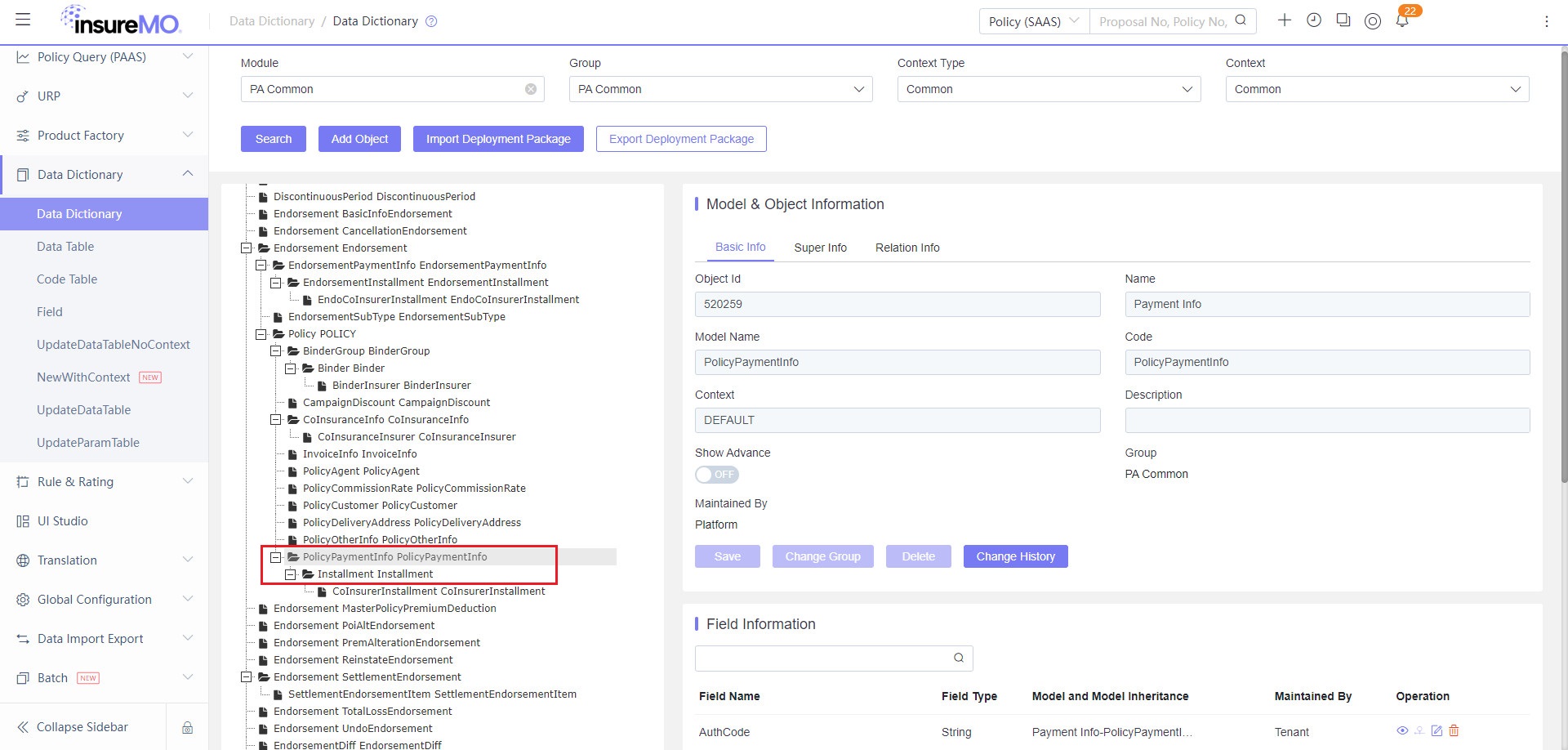Click the Rule & Rating sidebar icon
The width and height of the screenshot is (1568, 750).
point(23,482)
